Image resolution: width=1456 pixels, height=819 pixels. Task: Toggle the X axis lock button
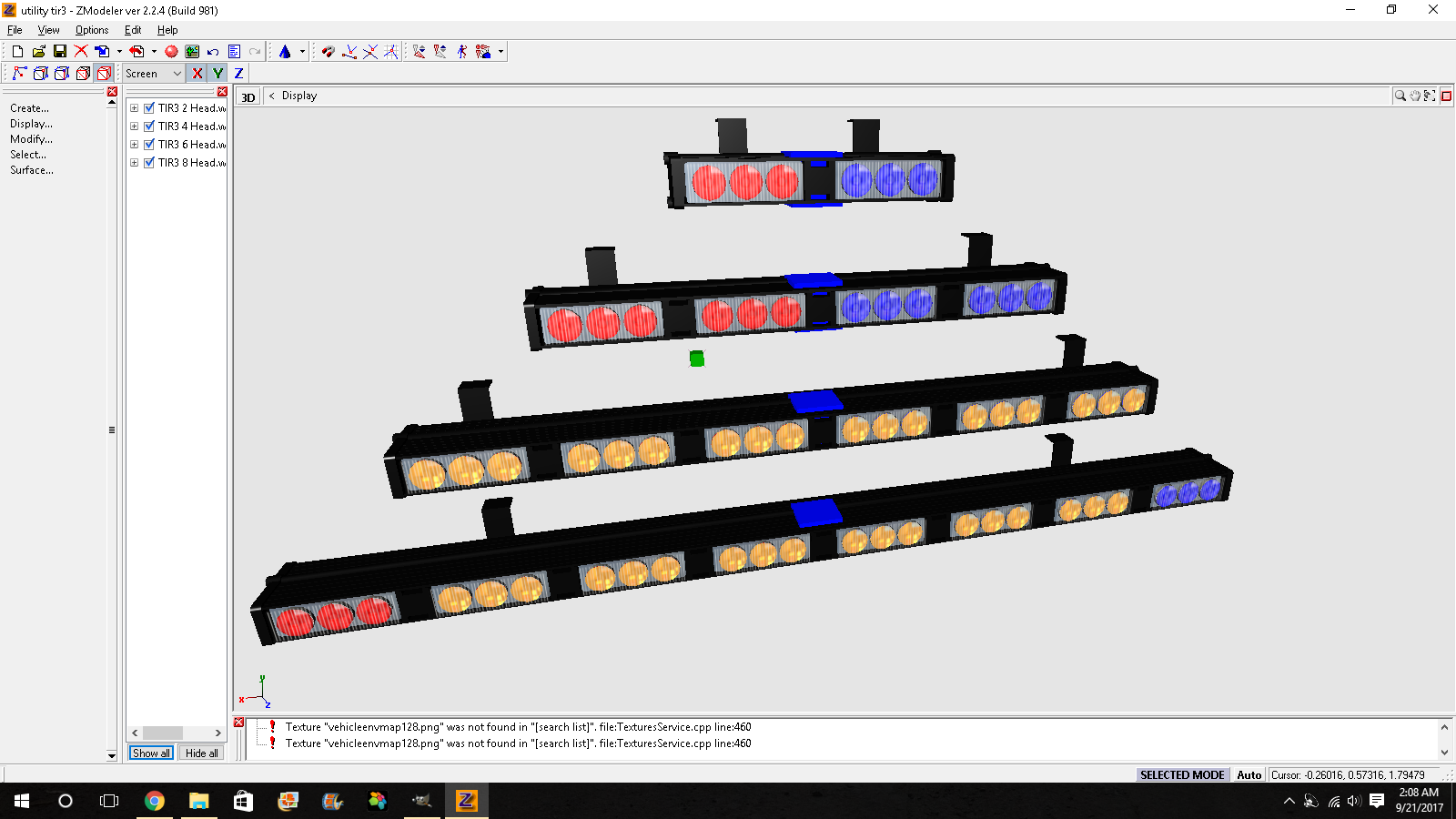coord(197,74)
